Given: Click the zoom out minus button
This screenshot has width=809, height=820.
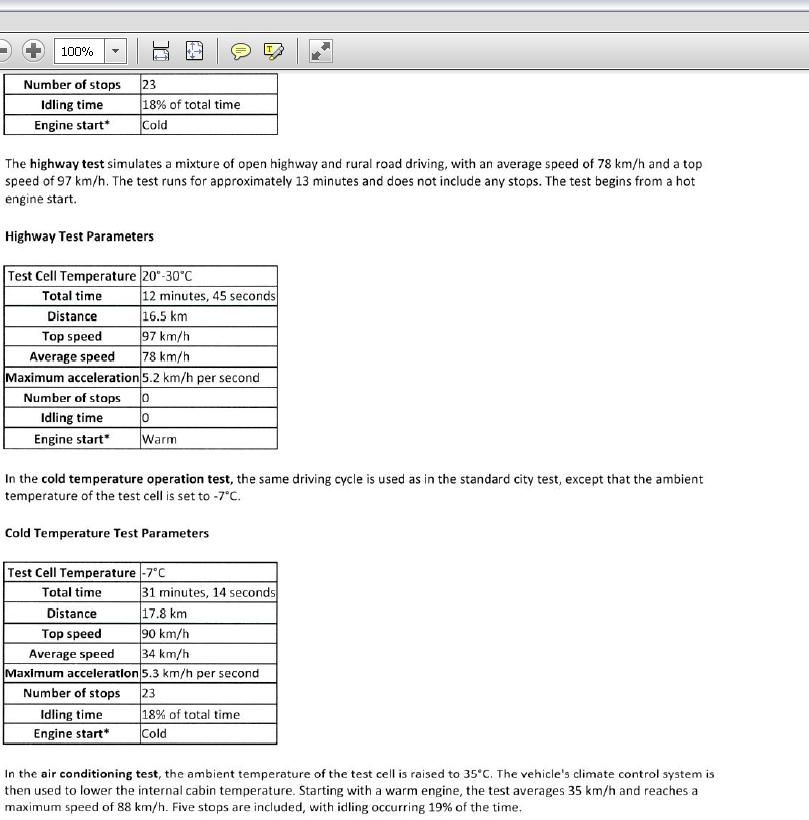Looking at the screenshot, I should pos(3,51).
